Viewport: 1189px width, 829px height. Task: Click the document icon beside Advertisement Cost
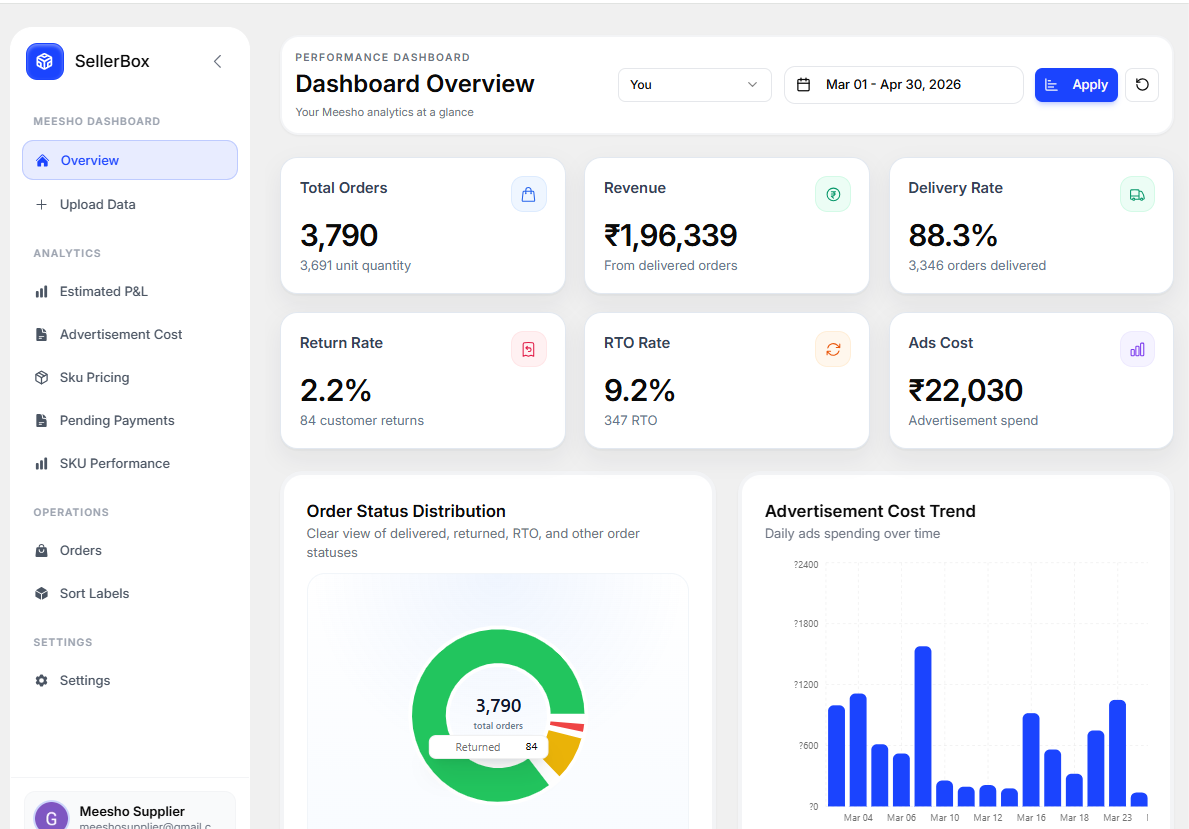click(x=42, y=334)
